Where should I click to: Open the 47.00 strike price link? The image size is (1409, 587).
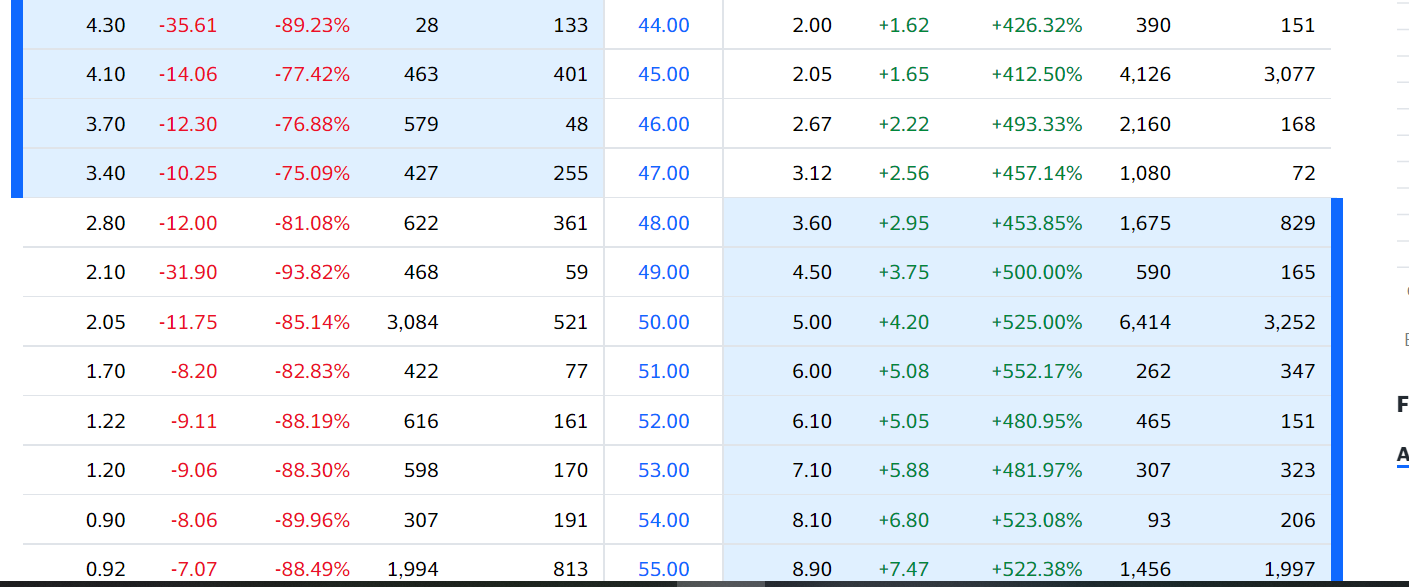click(664, 173)
